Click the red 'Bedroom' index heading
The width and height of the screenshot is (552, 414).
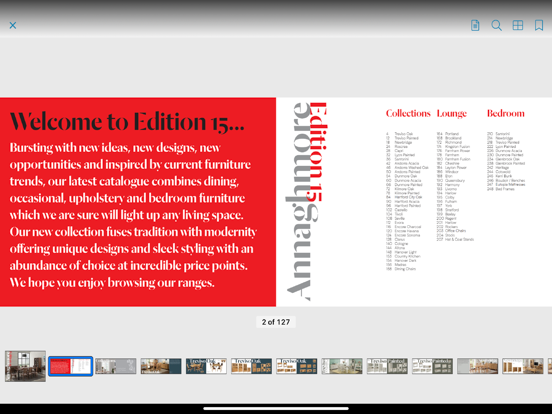click(x=506, y=113)
